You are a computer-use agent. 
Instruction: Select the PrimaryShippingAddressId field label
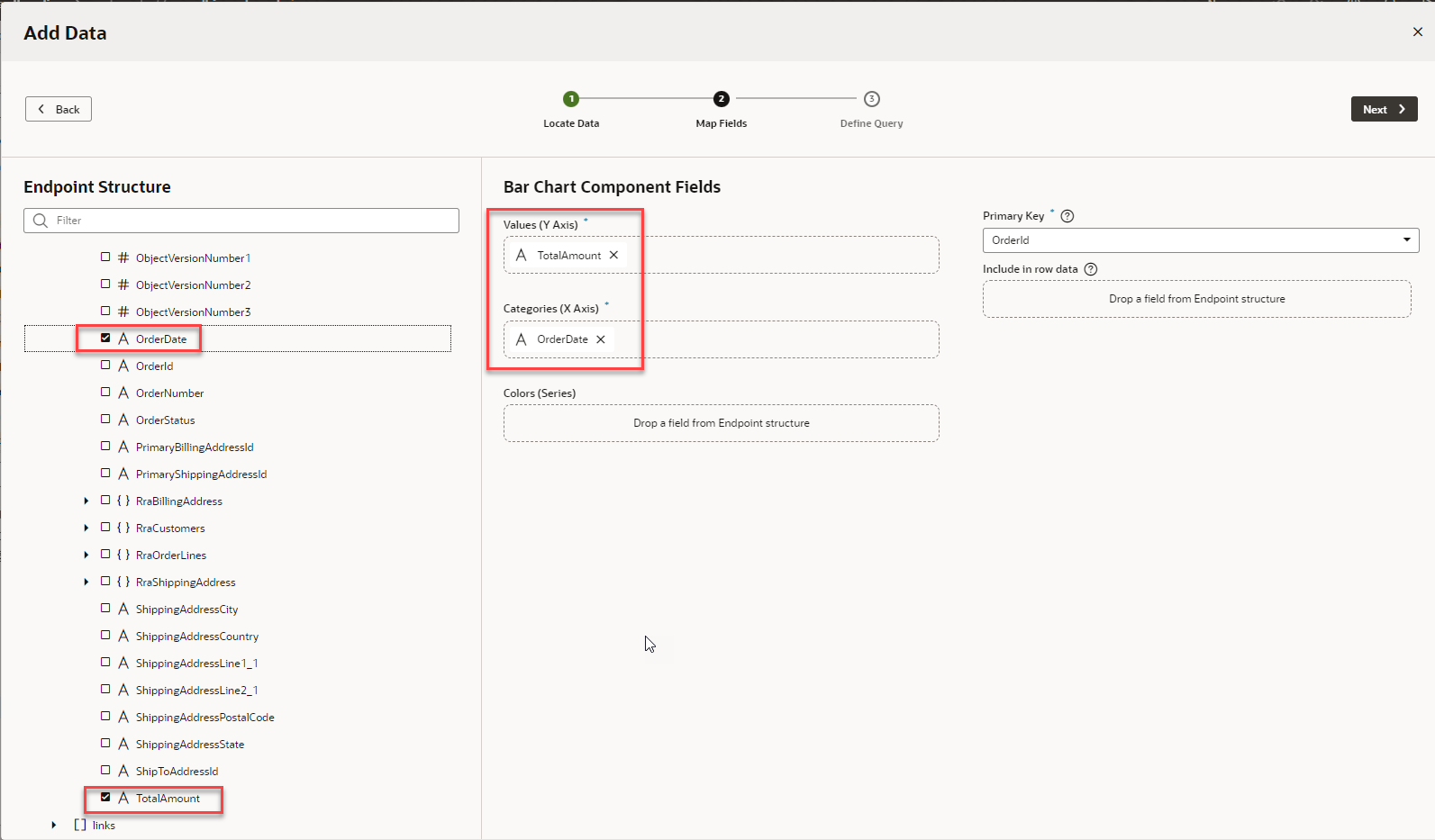(x=201, y=474)
